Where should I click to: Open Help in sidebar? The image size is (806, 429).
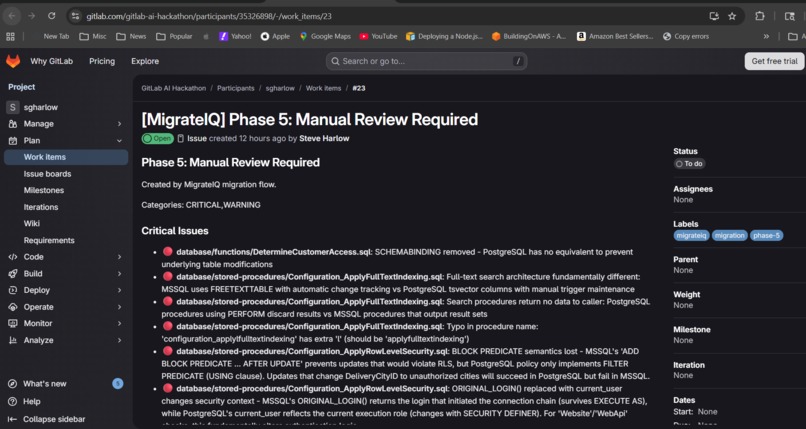tap(31, 401)
